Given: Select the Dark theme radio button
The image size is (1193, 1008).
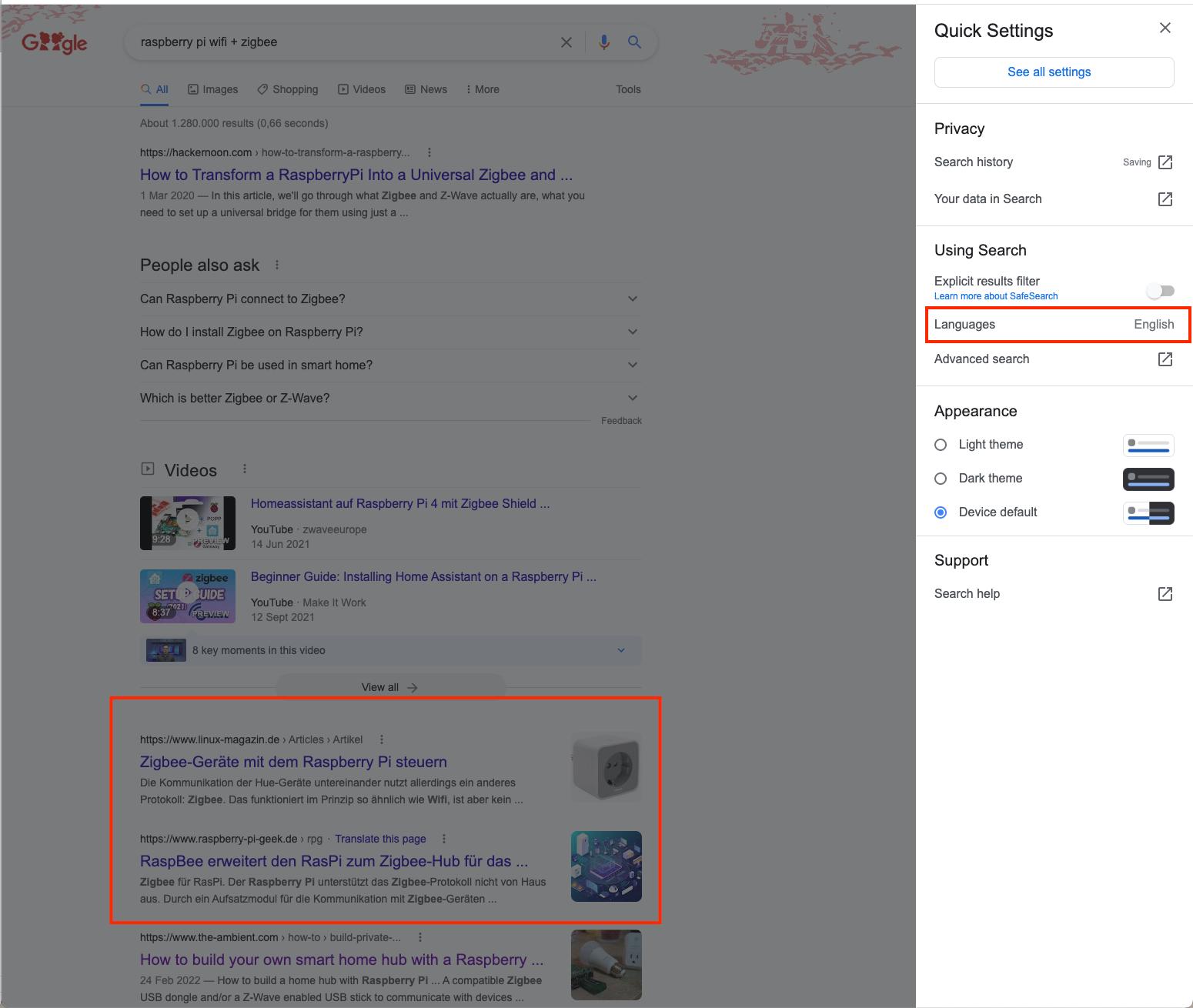Looking at the screenshot, I should (x=941, y=479).
